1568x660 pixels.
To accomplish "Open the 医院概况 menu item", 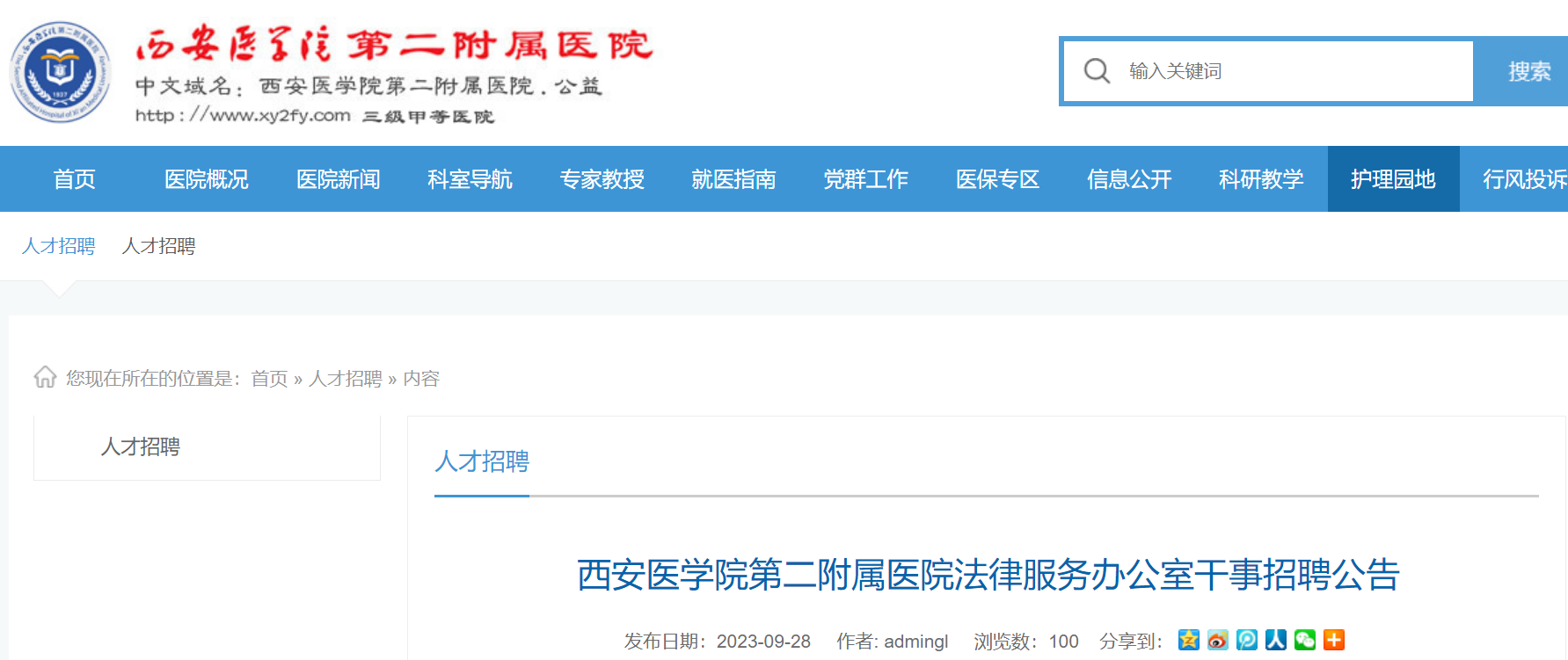I will point(206,179).
